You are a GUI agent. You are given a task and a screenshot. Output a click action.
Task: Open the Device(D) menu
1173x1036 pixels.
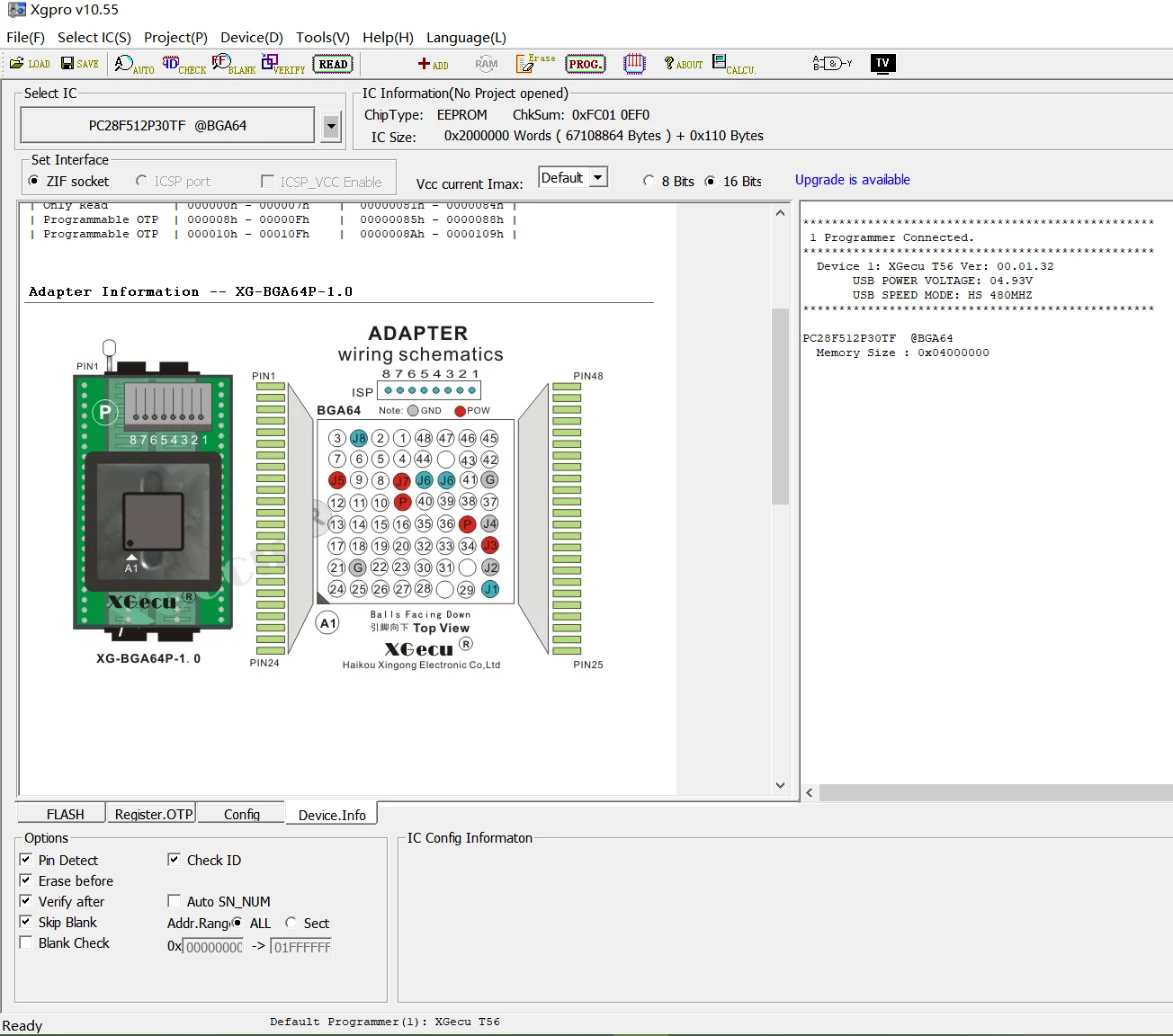252,37
